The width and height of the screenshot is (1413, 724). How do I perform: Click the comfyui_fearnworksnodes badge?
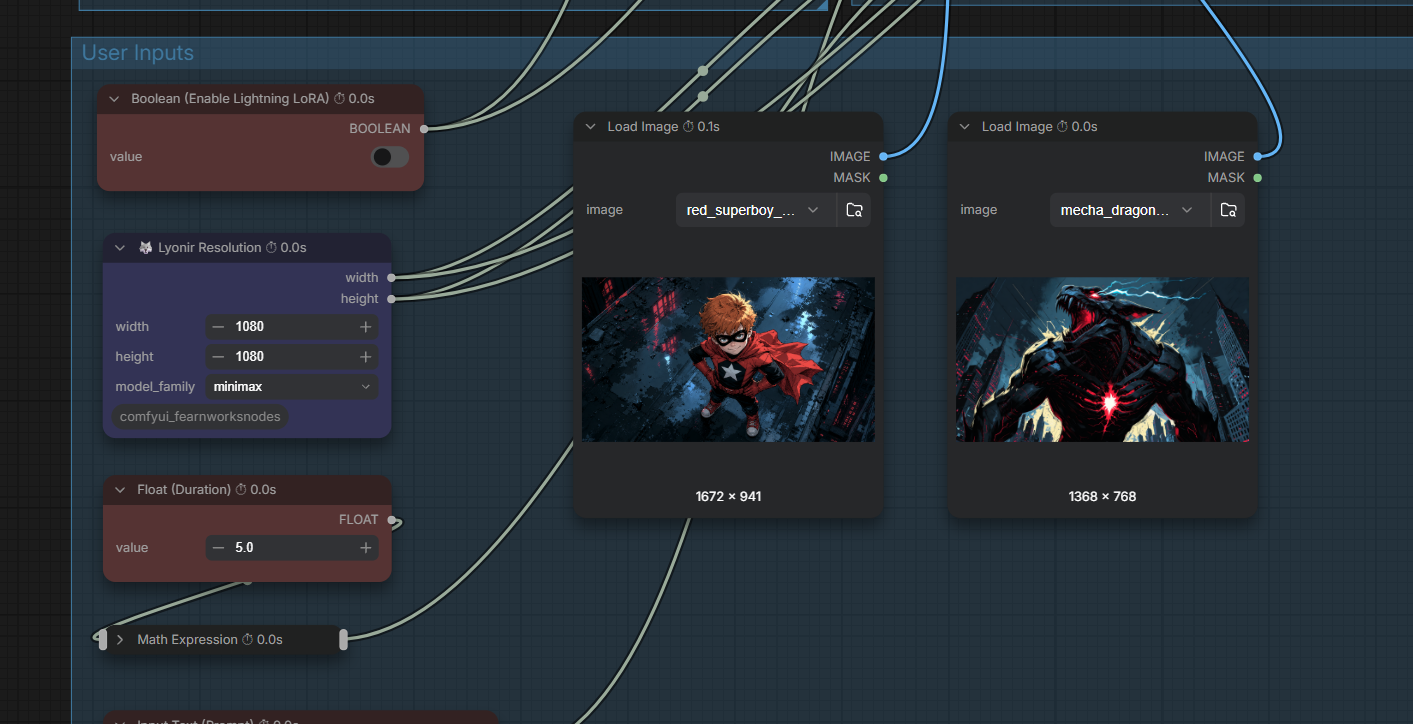[200, 416]
